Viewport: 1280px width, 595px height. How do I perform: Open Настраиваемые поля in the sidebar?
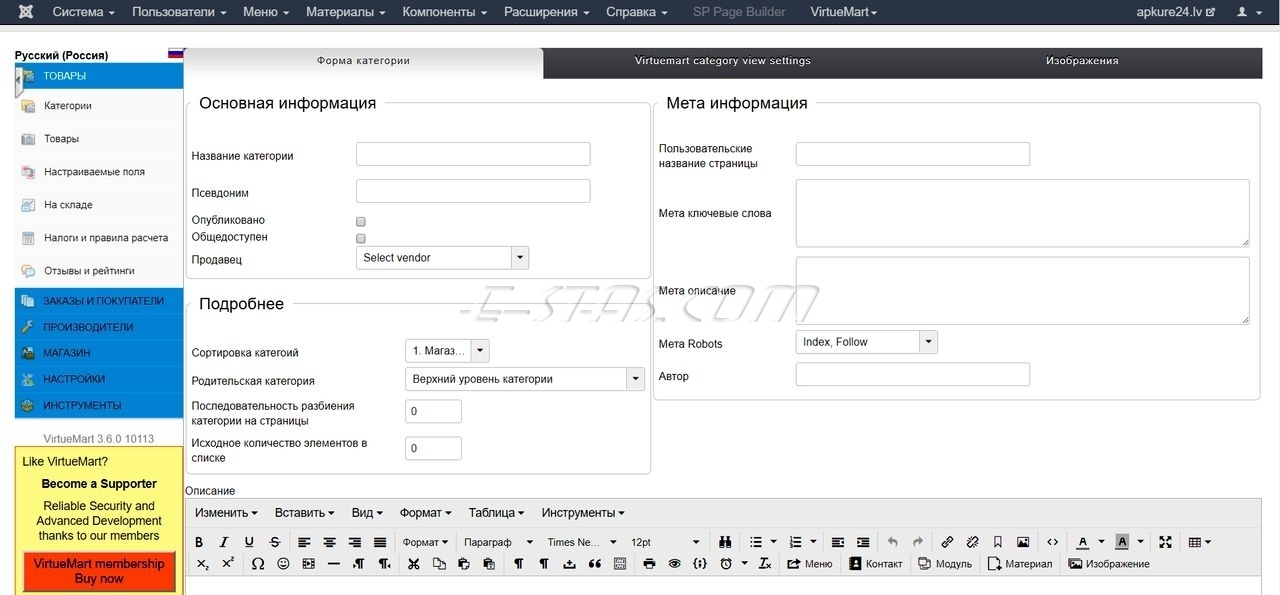pos(94,172)
